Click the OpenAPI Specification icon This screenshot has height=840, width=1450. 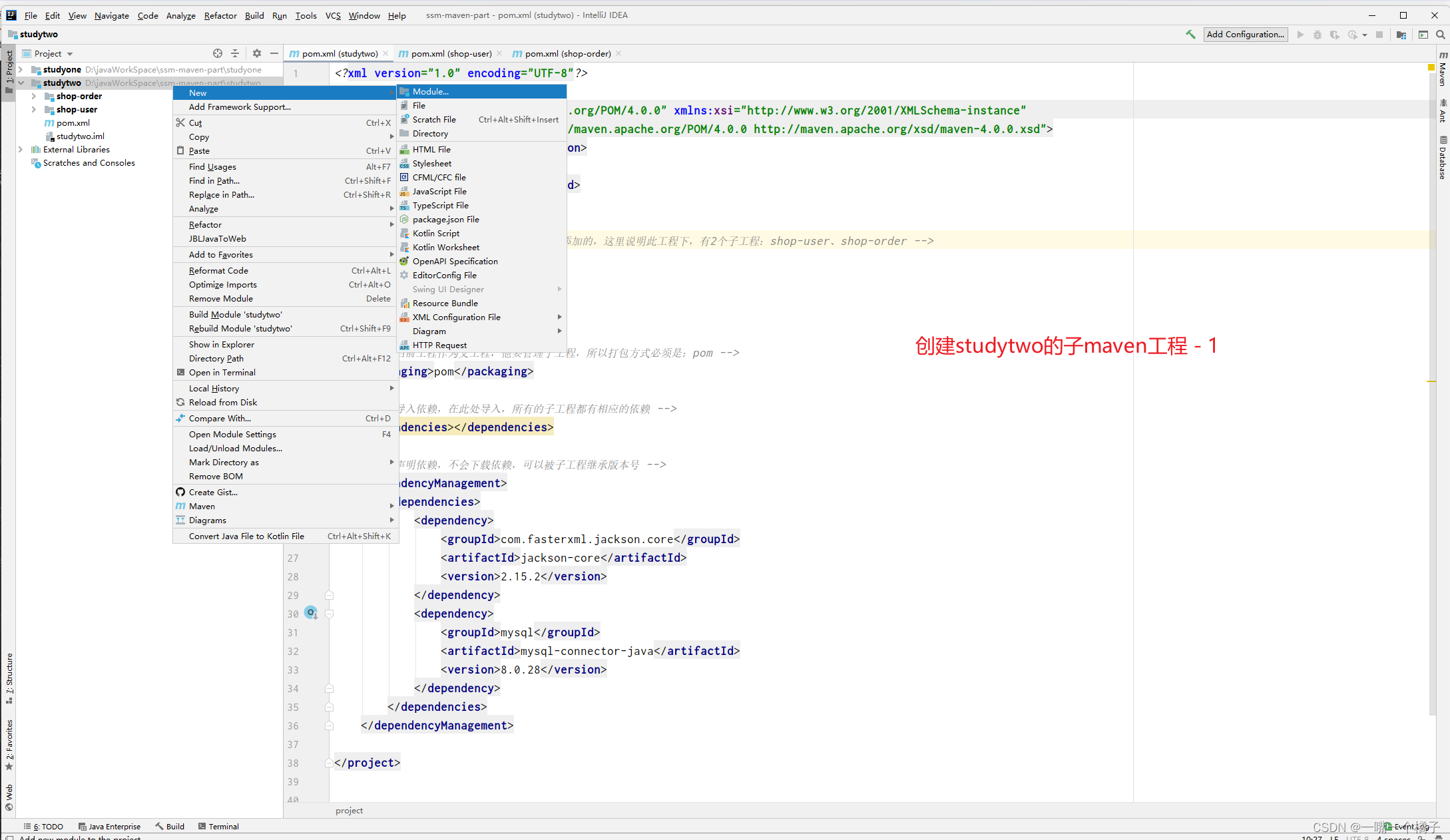(x=404, y=262)
